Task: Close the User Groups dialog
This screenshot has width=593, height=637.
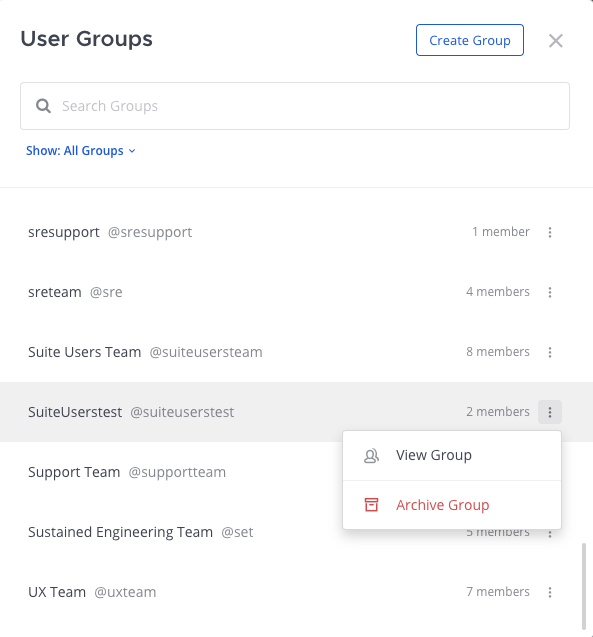Action: point(555,41)
